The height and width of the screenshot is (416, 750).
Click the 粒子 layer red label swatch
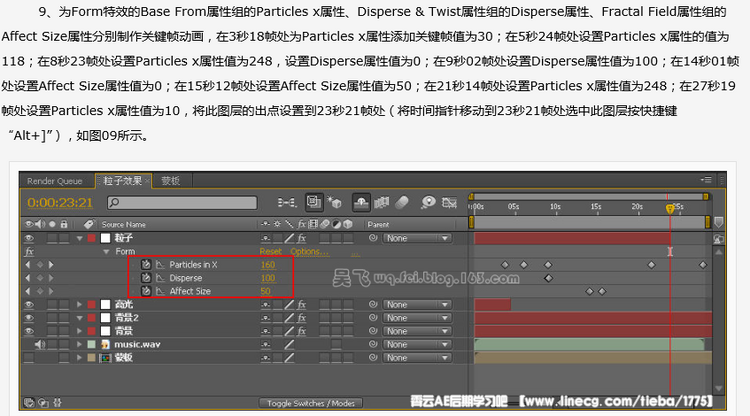[x=91, y=238]
